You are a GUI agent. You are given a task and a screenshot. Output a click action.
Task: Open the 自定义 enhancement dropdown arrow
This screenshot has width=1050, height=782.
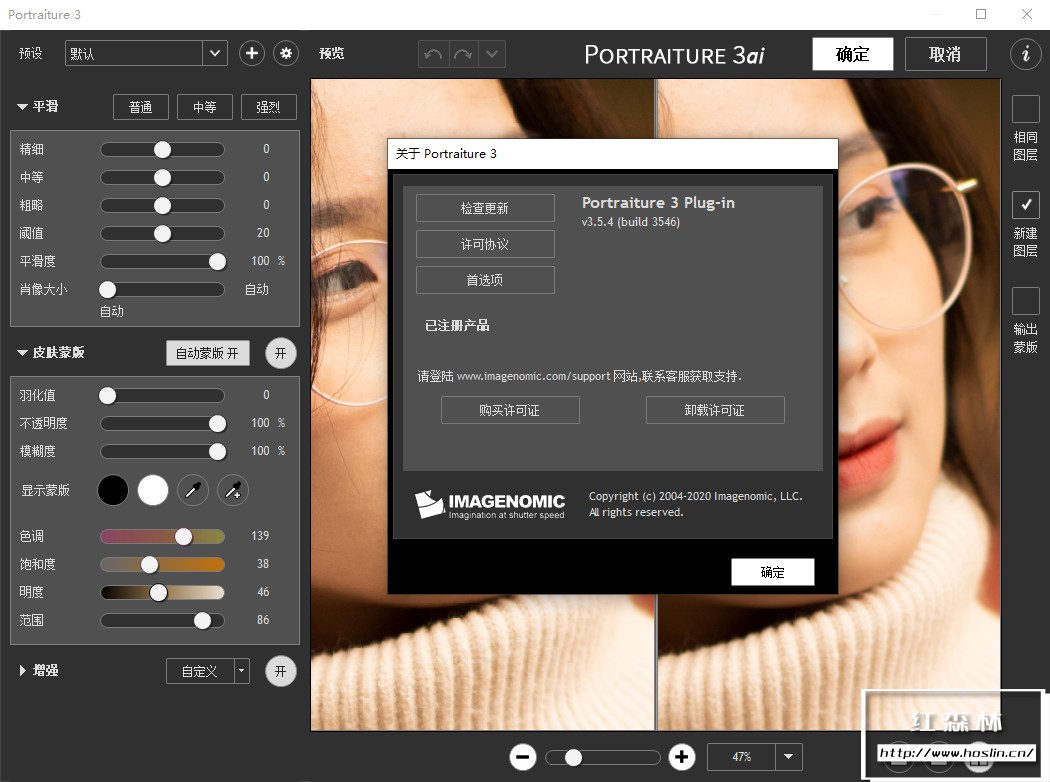click(242, 671)
